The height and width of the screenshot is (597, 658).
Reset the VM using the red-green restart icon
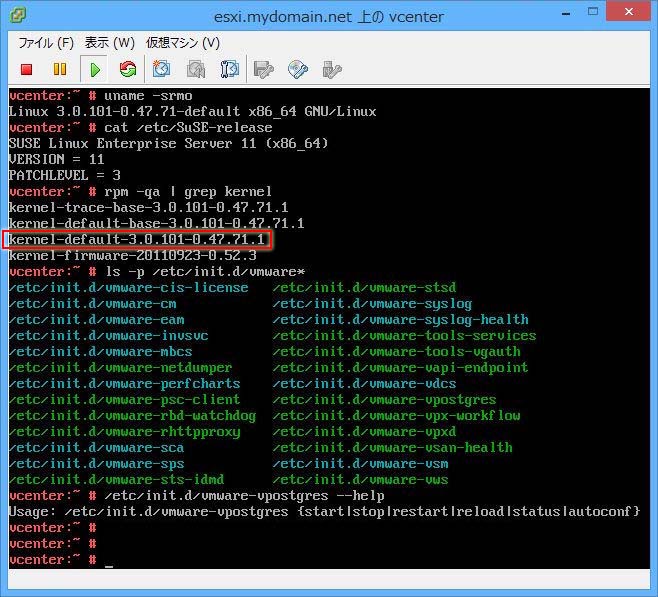128,69
